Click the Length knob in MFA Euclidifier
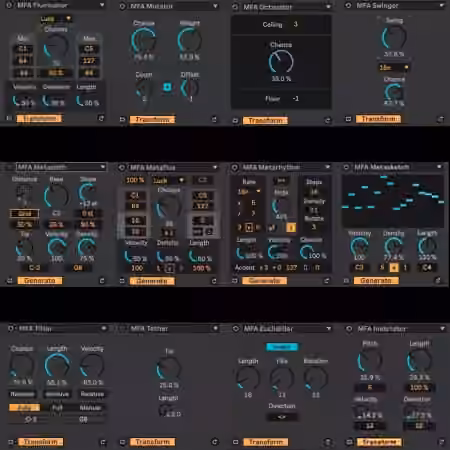 (x=248, y=378)
